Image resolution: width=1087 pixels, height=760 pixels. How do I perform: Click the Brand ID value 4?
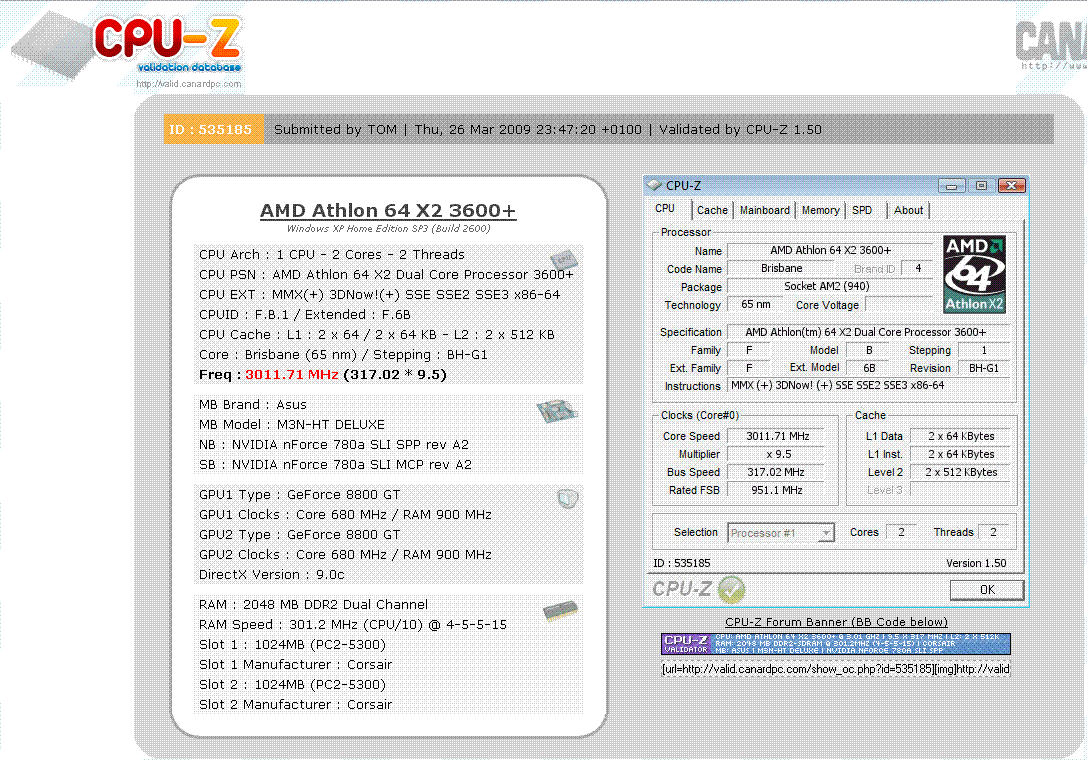918,268
